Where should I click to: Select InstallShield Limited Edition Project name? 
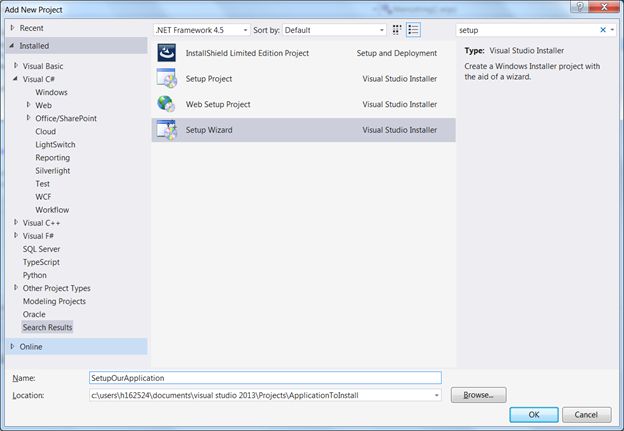tap(247, 53)
